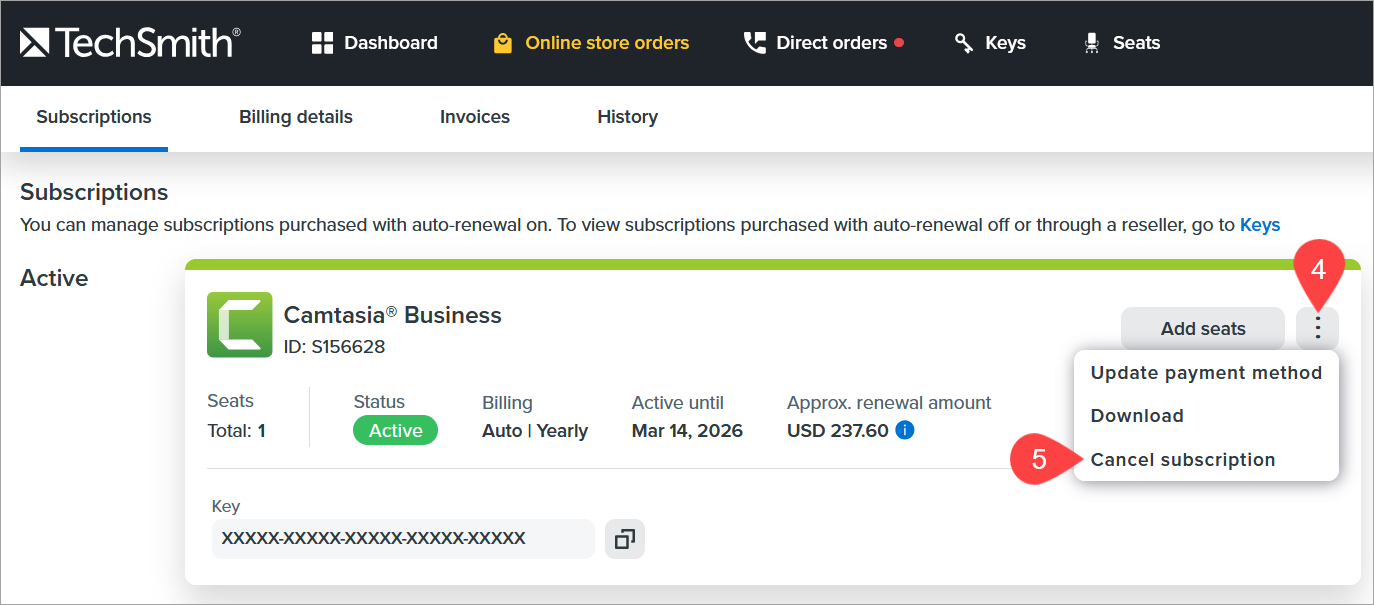Click the Keys key icon
1374x605 pixels.
click(x=964, y=43)
